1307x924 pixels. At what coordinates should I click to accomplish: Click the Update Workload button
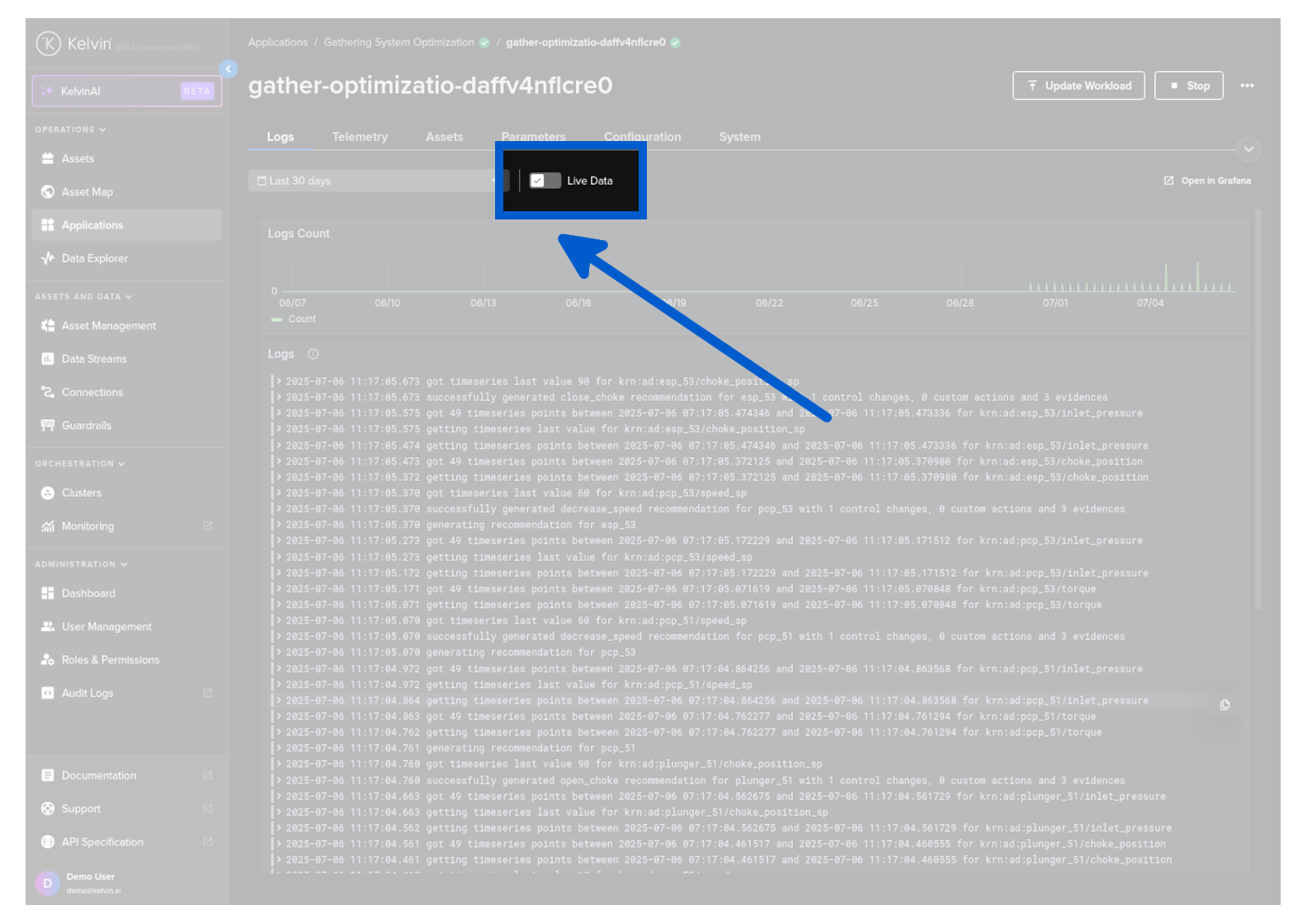pyautogui.click(x=1078, y=86)
